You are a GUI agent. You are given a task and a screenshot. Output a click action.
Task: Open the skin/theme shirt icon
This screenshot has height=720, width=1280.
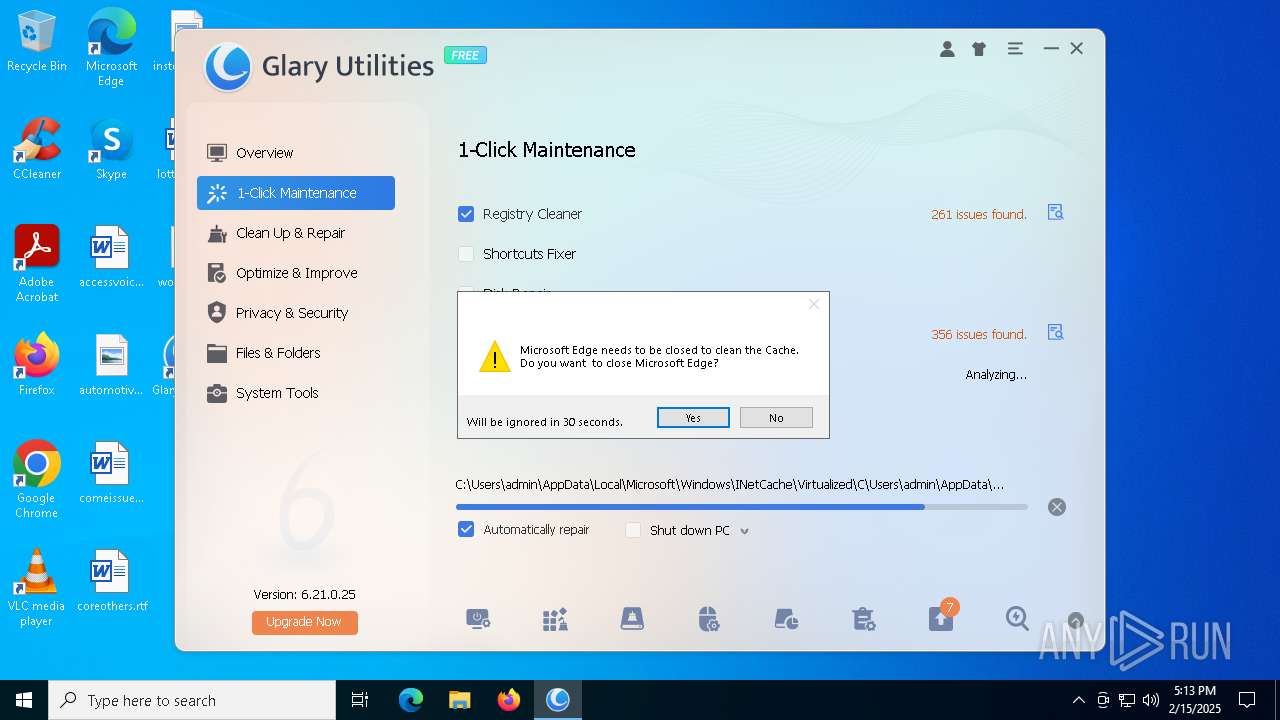click(x=979, y=49)
